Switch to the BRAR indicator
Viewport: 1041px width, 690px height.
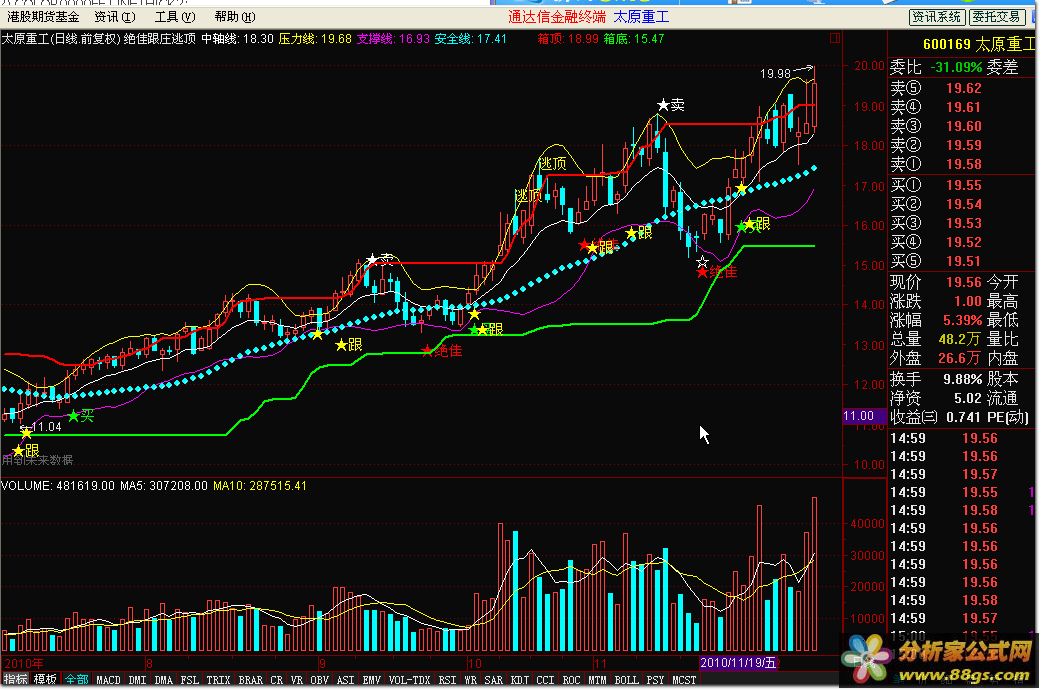tap(250, 680)
